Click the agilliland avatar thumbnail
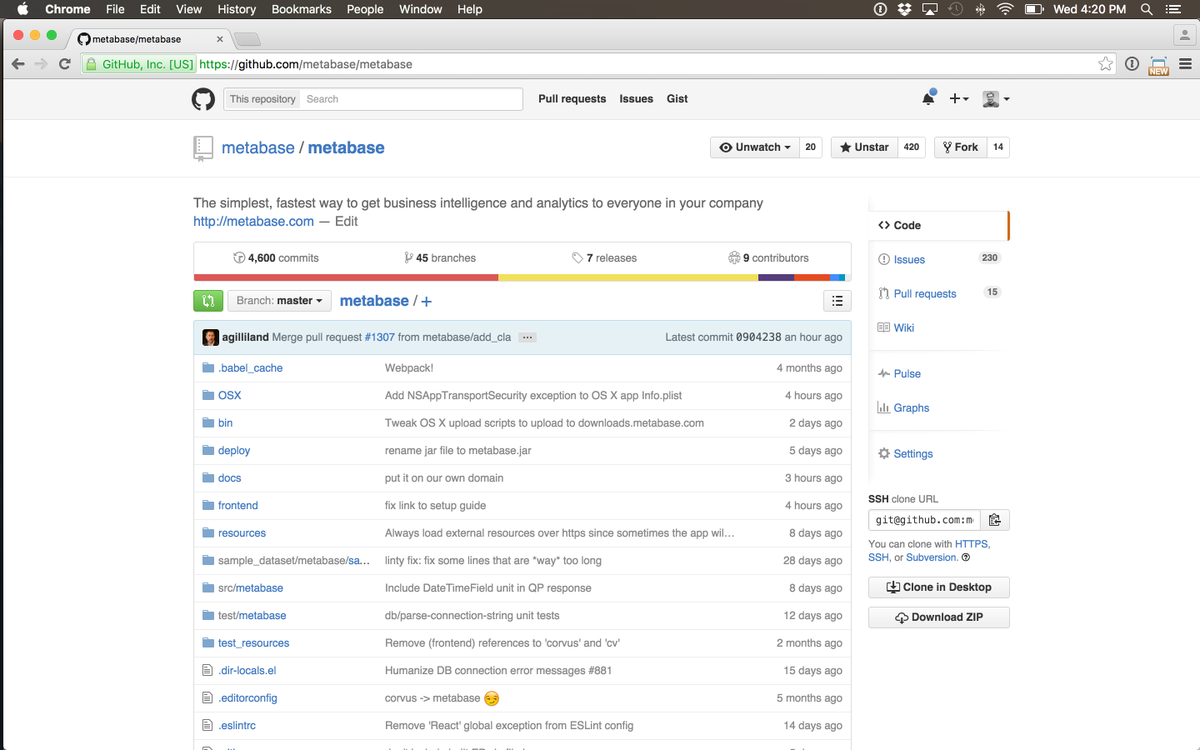This screenshot has height=750, width=1200. tap(210, 337)
